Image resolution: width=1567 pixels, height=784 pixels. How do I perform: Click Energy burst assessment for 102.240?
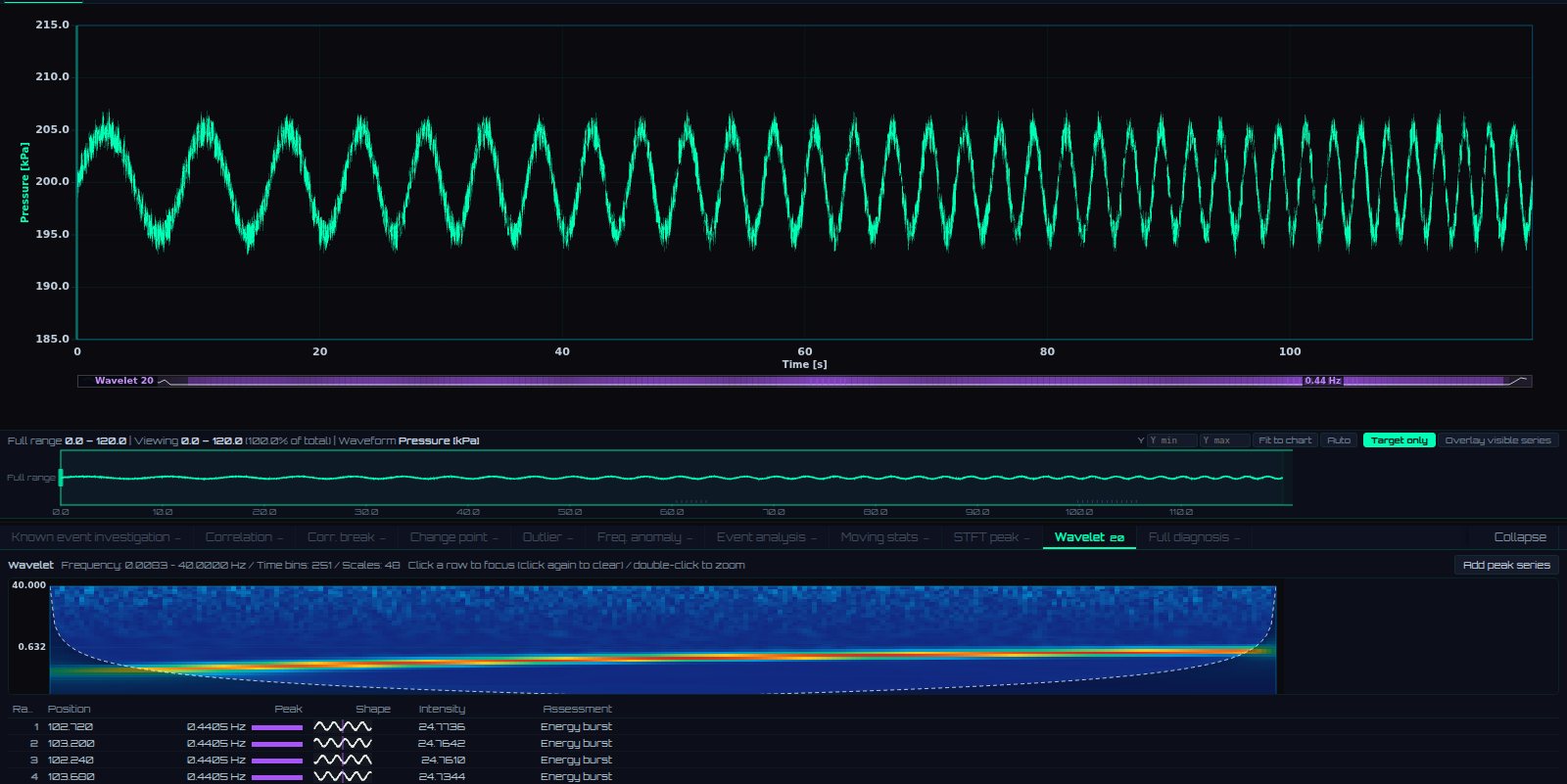point(576,760)
